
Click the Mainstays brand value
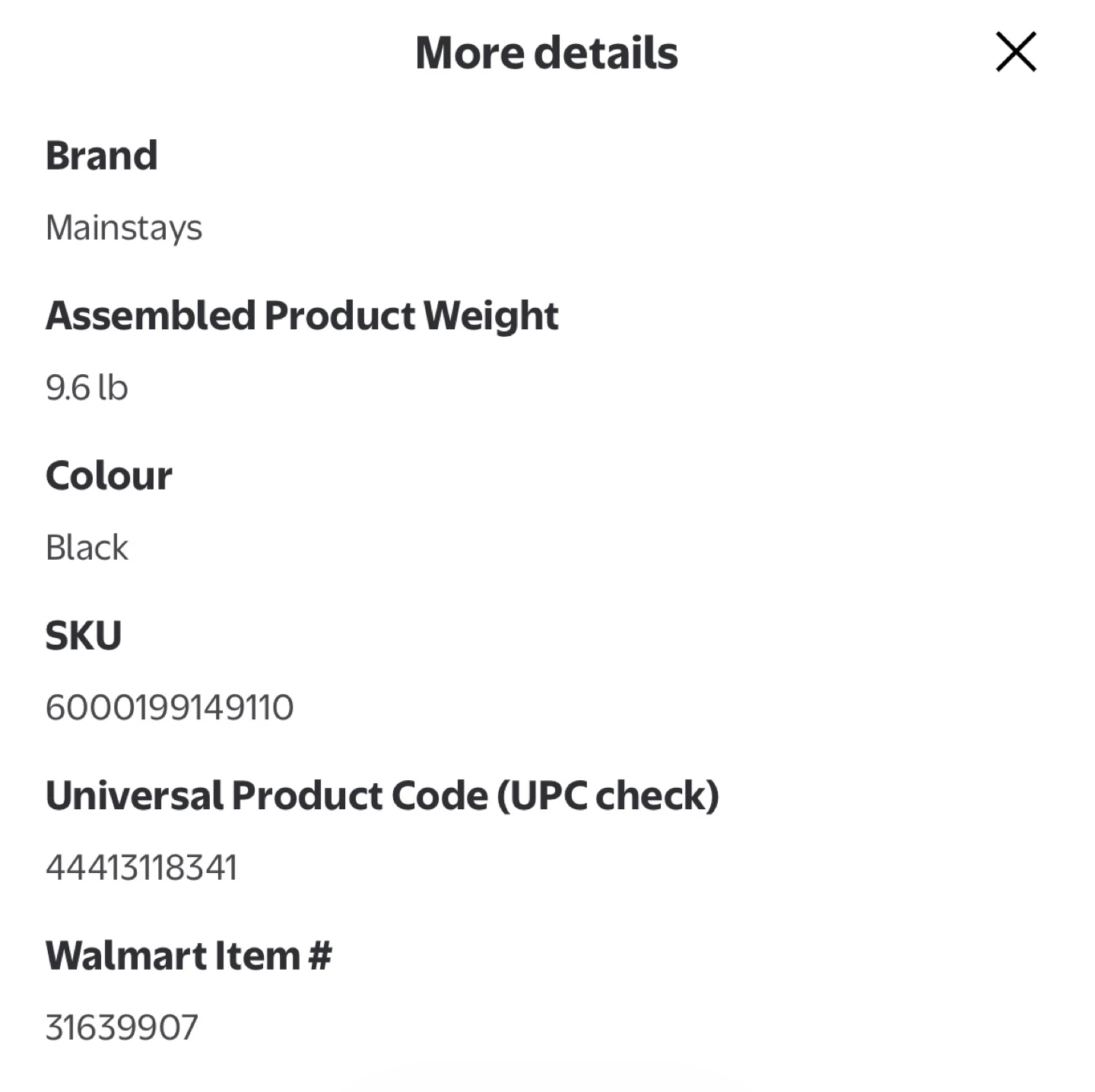pyautogui.click(x=124, y=228)
